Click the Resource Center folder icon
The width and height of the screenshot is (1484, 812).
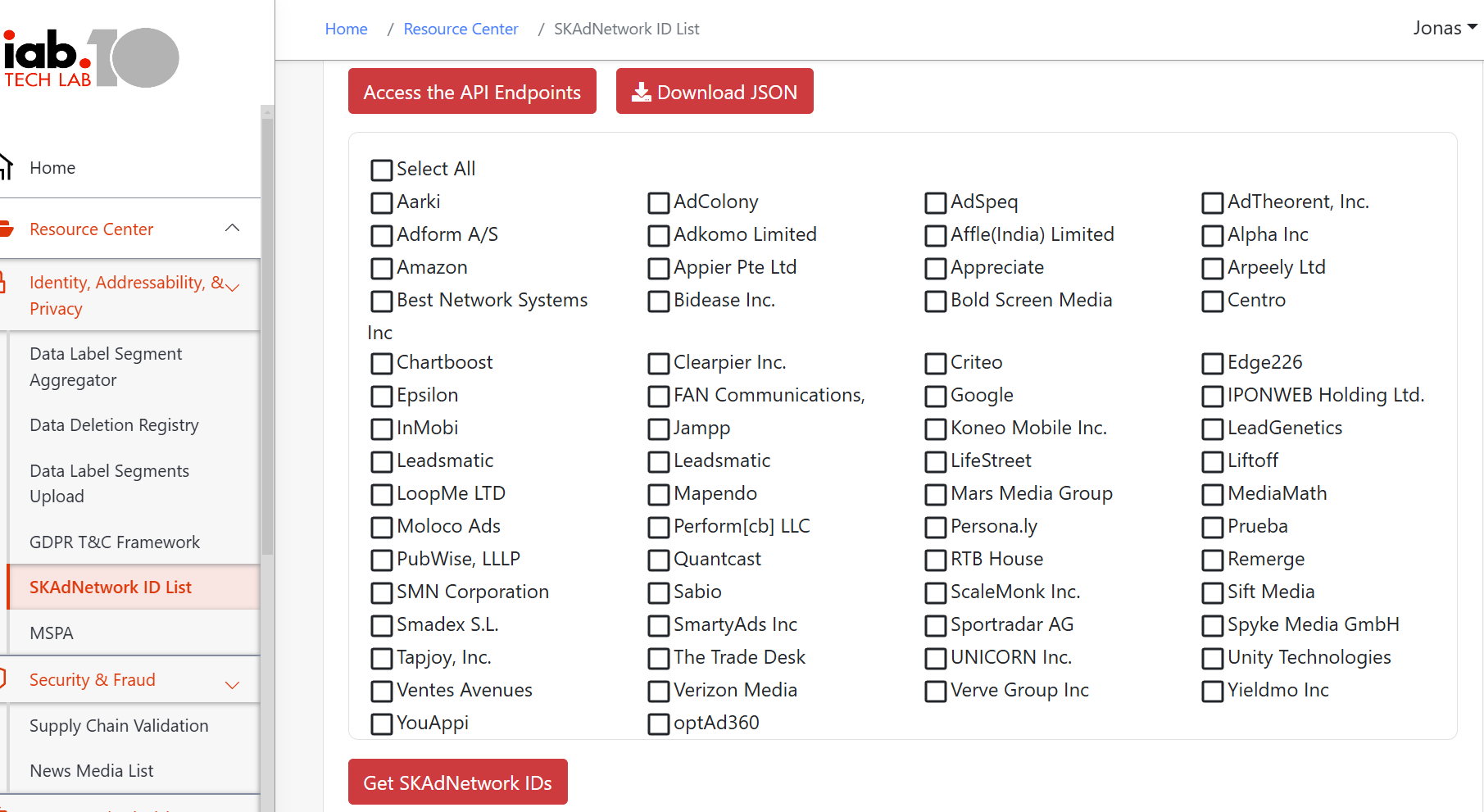(7, 229)
